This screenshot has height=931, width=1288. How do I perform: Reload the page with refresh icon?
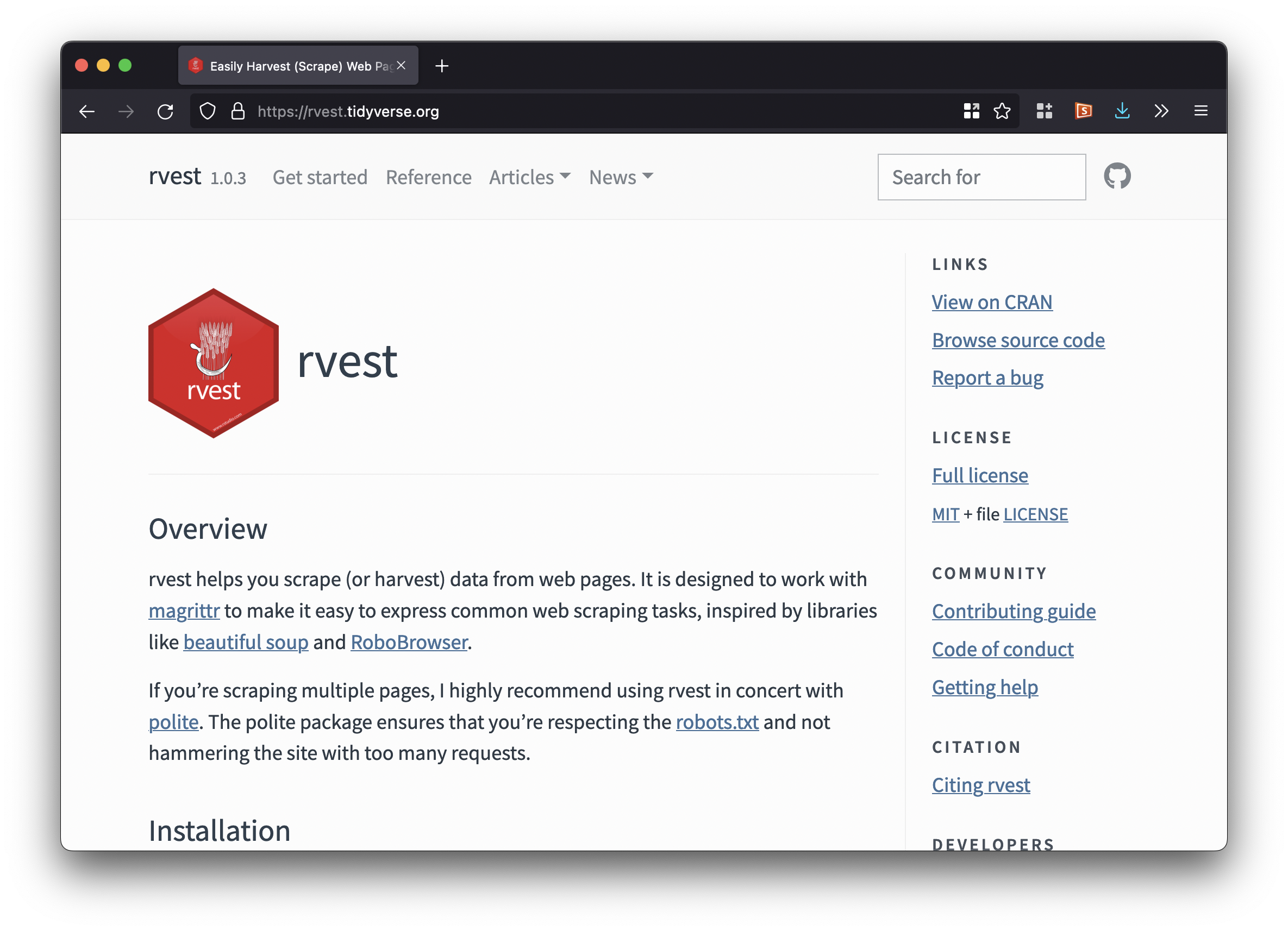165,111
